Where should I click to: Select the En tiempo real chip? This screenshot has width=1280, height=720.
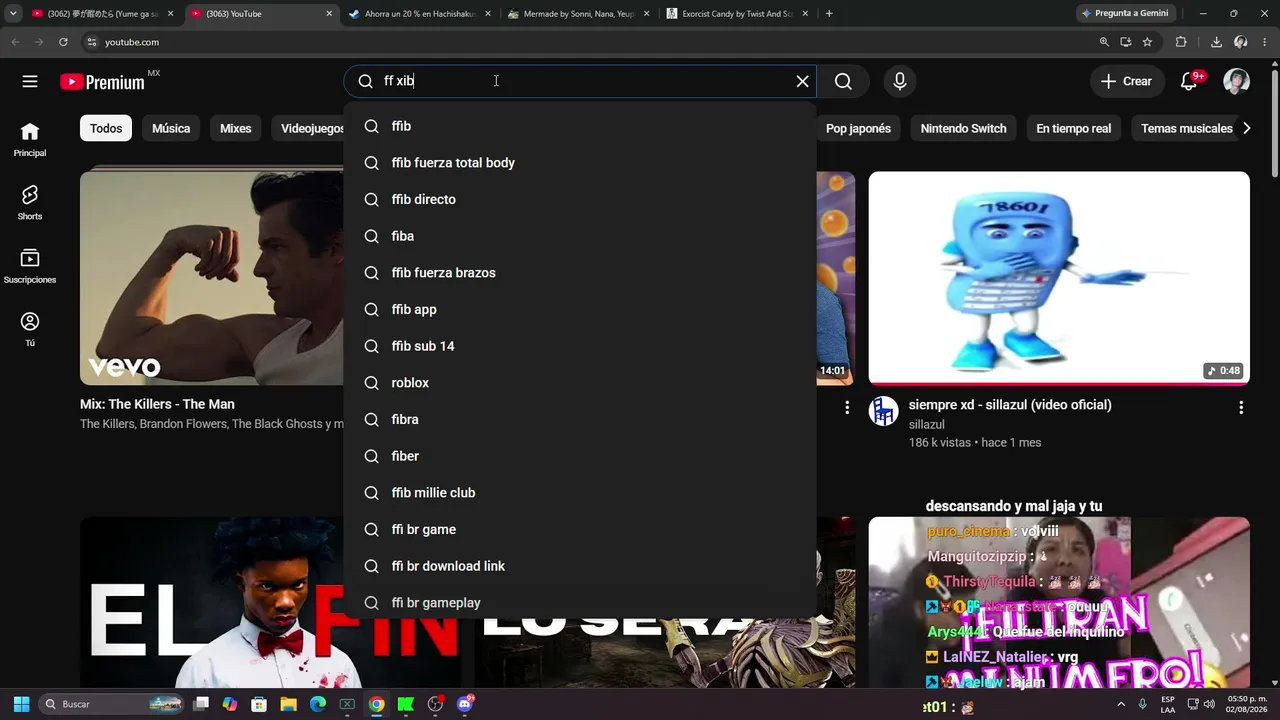pyautogui.click(x=1074, y=128)
